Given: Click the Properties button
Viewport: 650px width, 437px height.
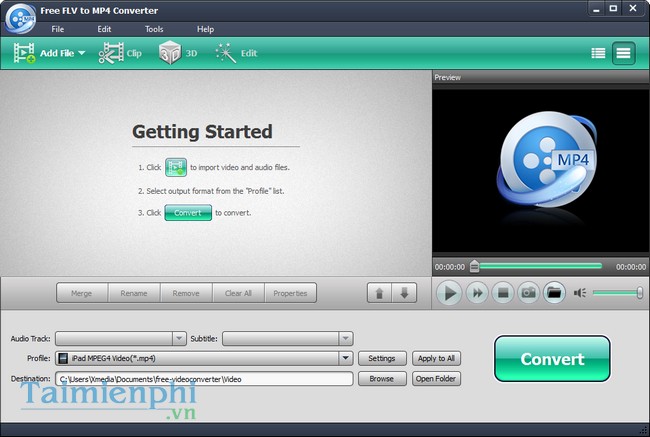Looking at the screenshot, I should (290, 293).
